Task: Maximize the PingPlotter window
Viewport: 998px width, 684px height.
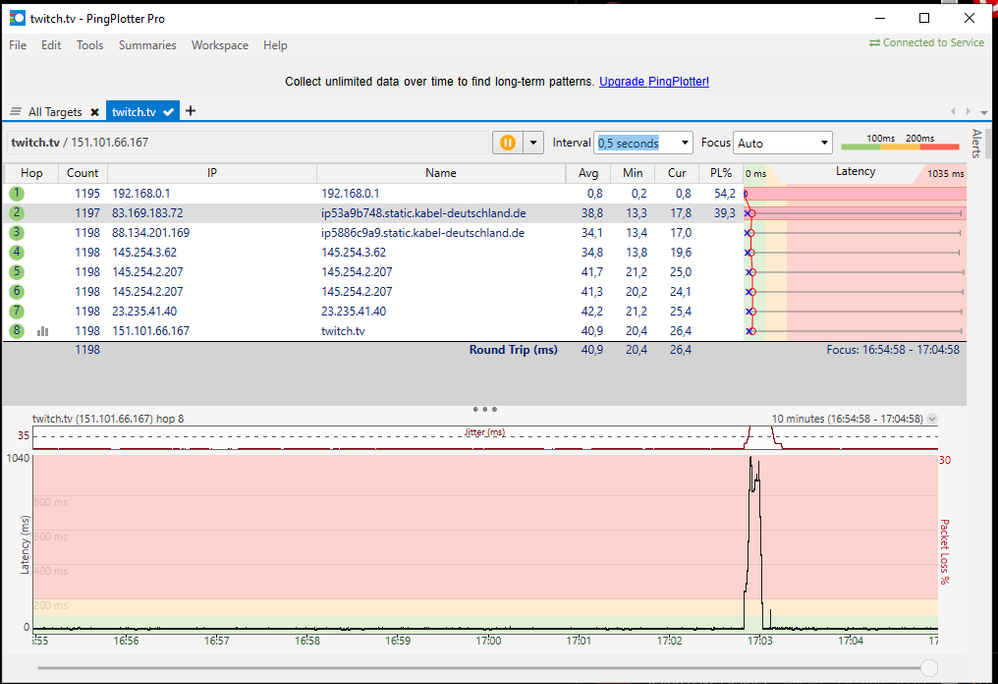Action: coord(924,18)
